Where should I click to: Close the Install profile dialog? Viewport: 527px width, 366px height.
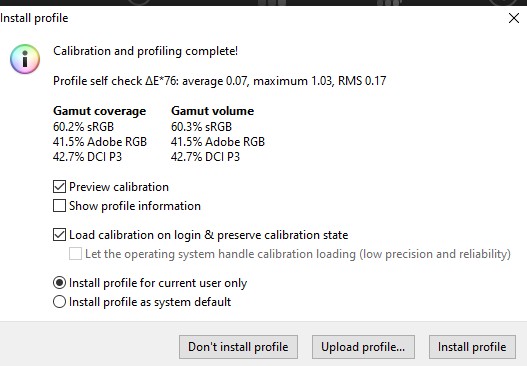[514, 18]
